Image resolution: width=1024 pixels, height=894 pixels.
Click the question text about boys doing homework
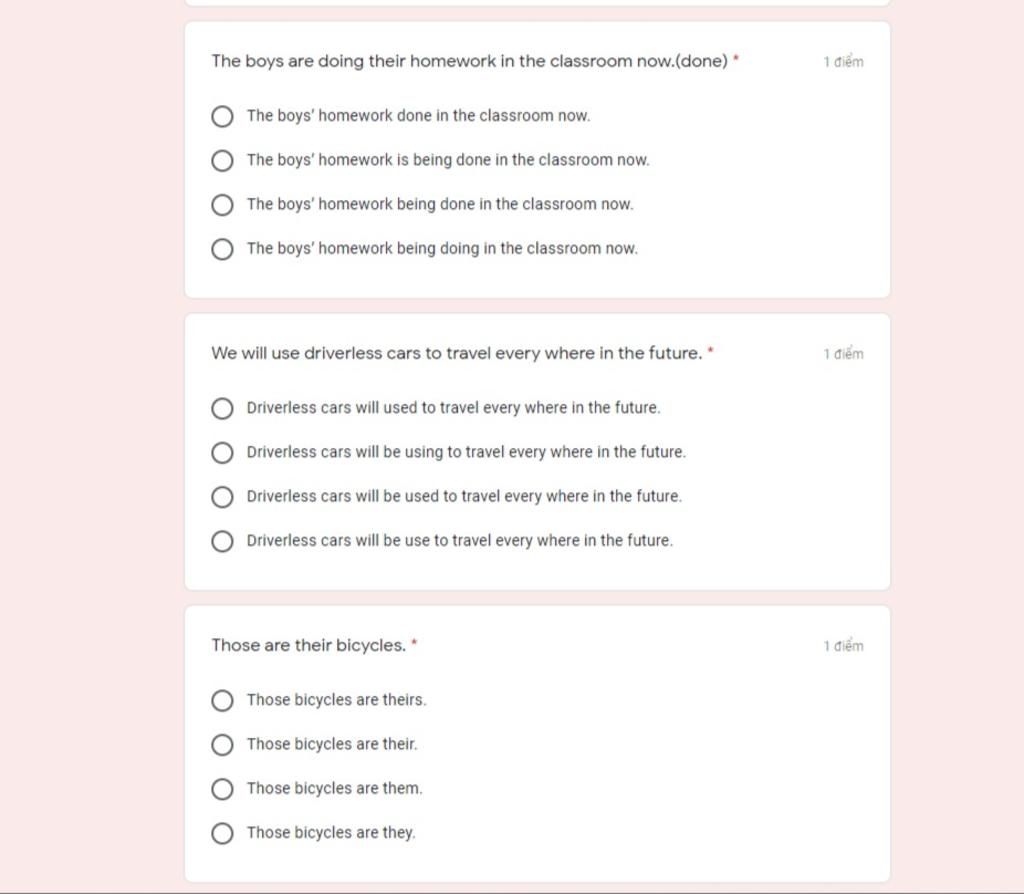[x=469, y=61]
